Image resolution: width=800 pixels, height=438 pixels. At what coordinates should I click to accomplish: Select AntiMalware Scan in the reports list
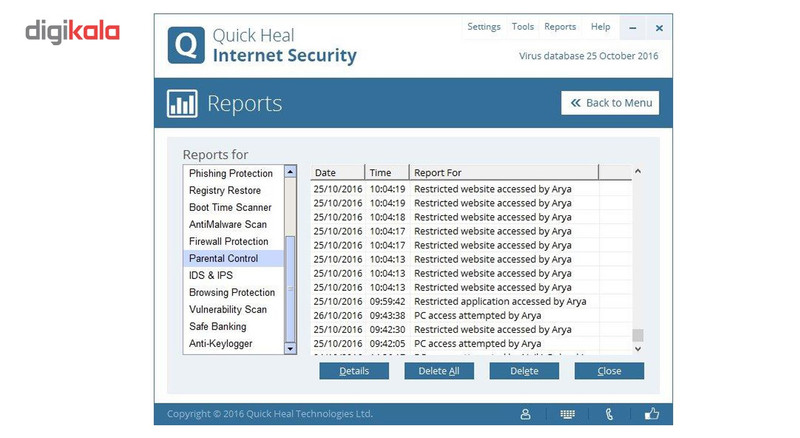tap(233, 224)
